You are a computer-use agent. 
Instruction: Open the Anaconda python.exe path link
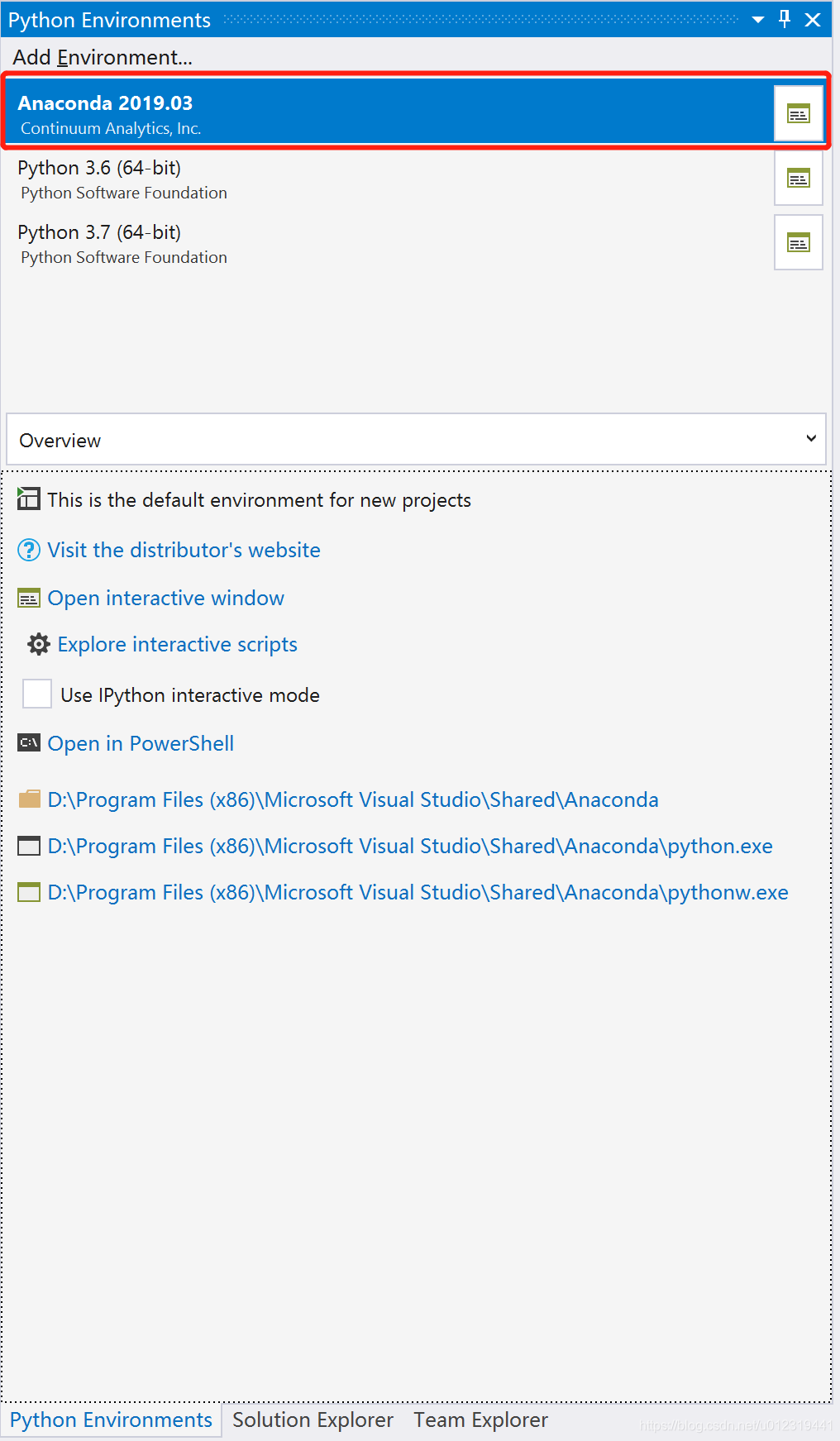[410, 846]
